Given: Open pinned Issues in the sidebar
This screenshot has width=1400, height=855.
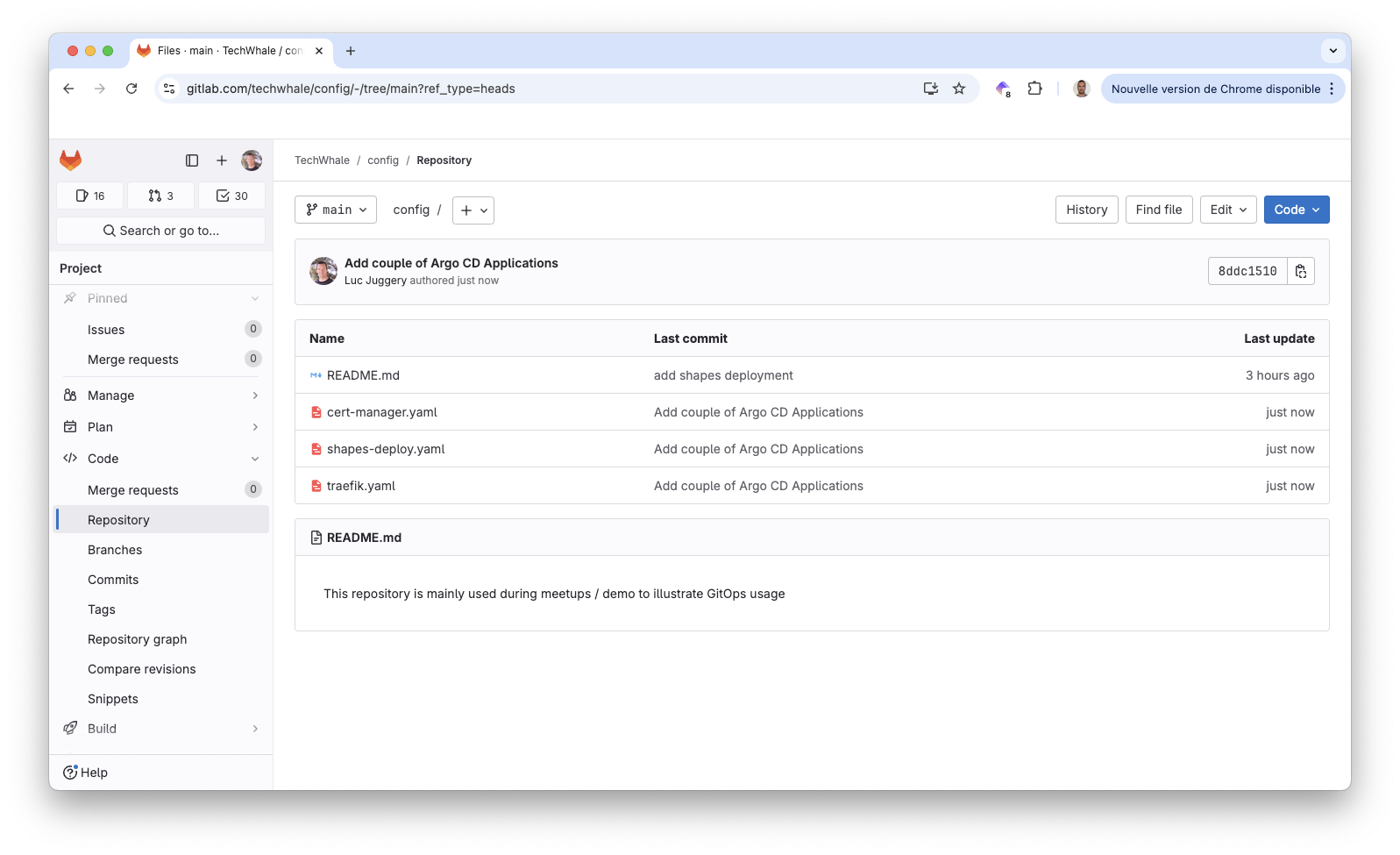Looking at the screenshot, I should pyautogui.click(x=161, y=330).
